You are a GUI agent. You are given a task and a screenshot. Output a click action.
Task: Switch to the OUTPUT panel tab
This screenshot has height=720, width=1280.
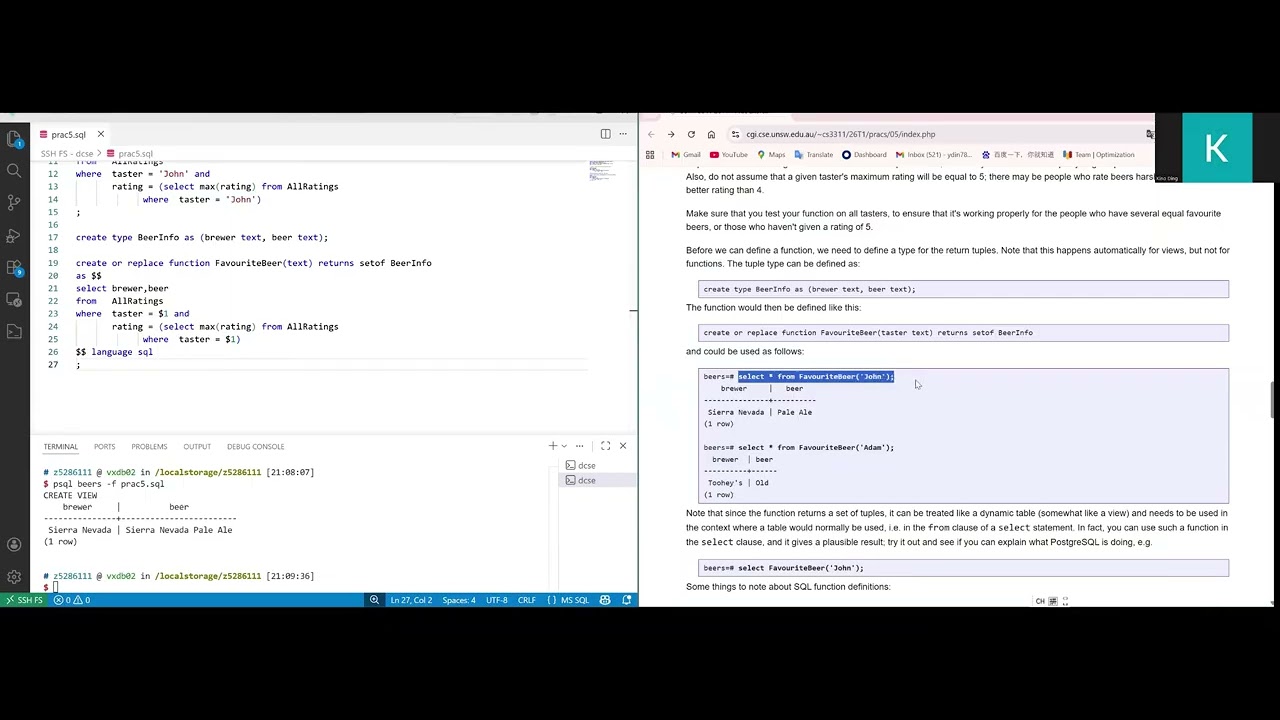(x=197, y=446)
